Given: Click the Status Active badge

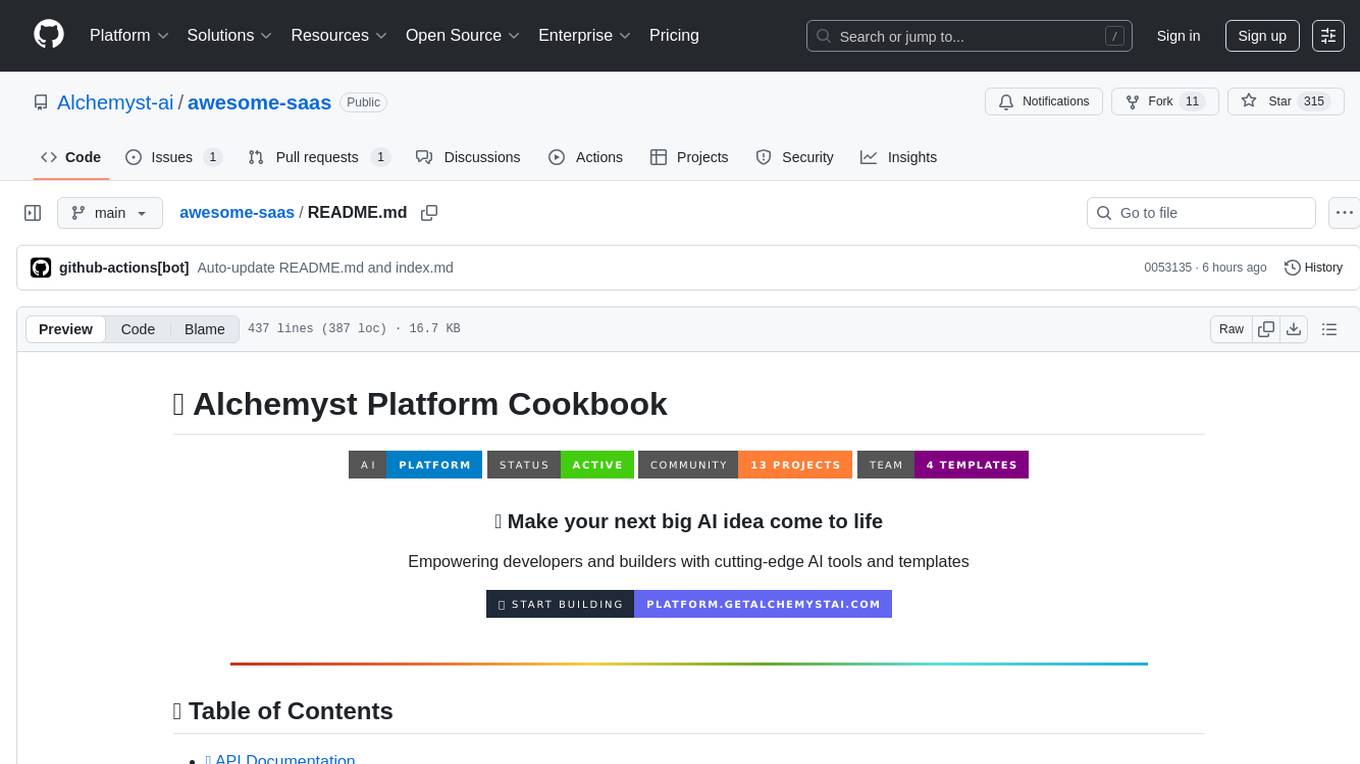Looking at the screenshot, I should coord(561,465).
